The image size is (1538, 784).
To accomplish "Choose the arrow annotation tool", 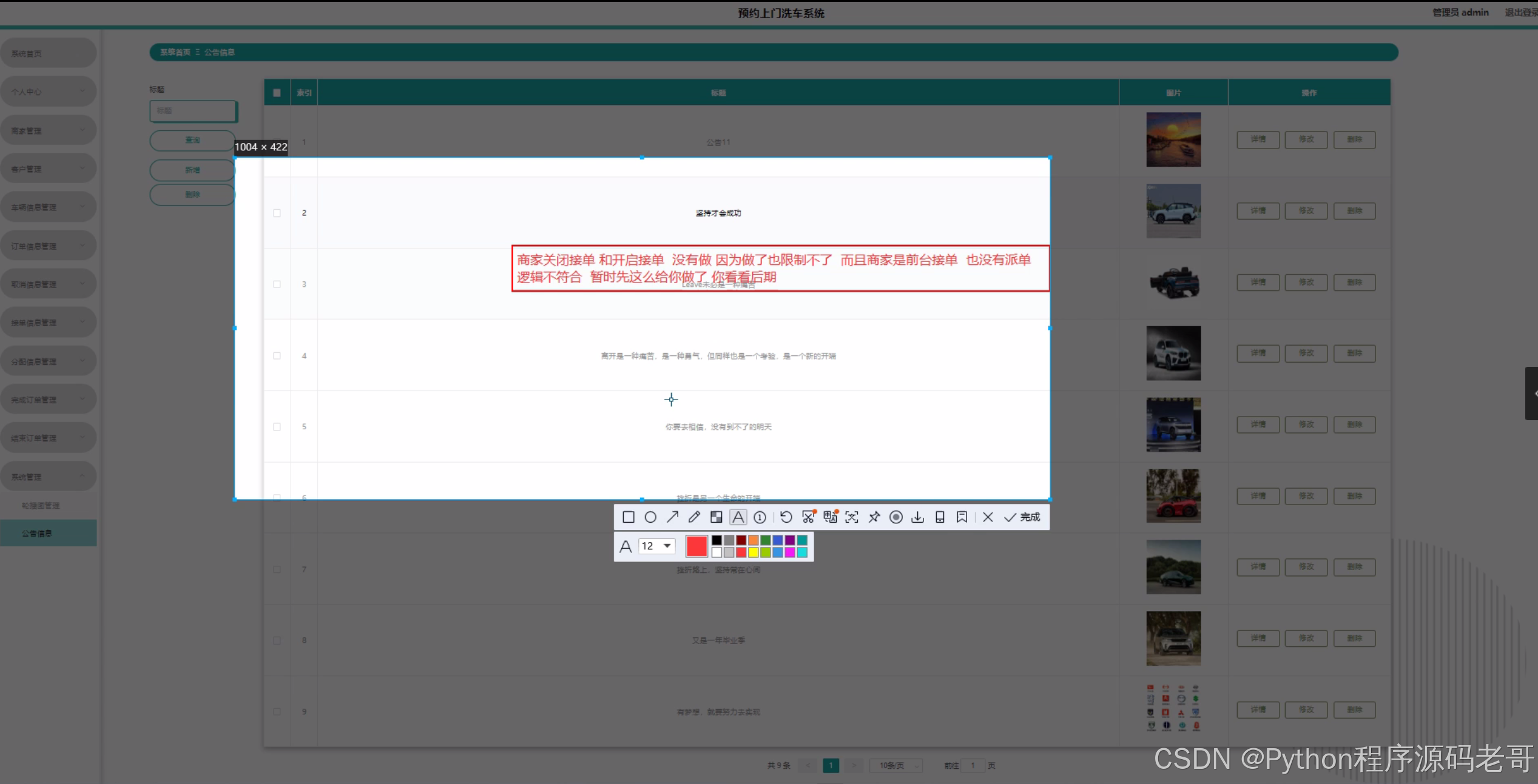I will [x=672, y=517].
